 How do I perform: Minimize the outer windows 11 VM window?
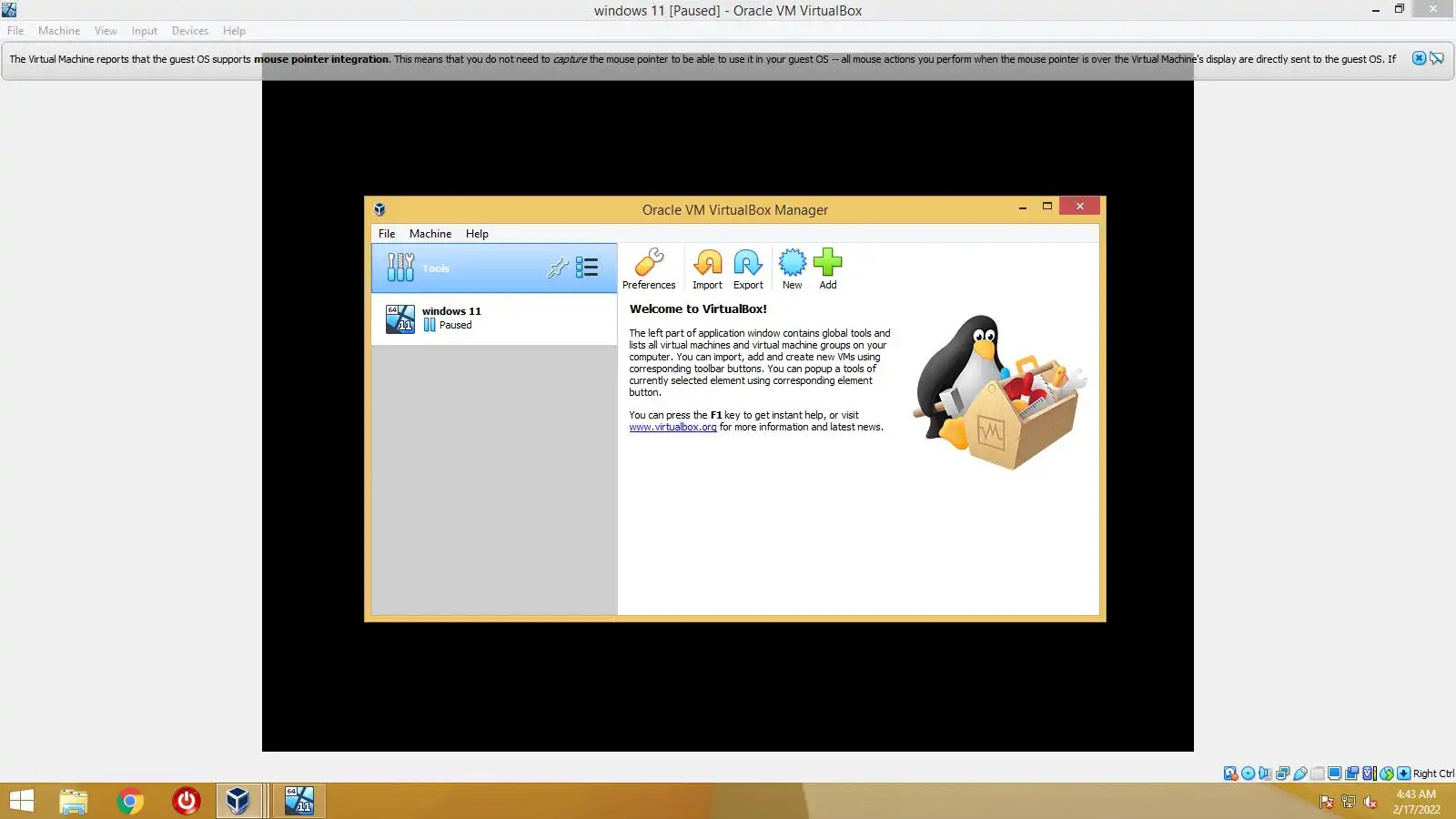[1375, 9]
